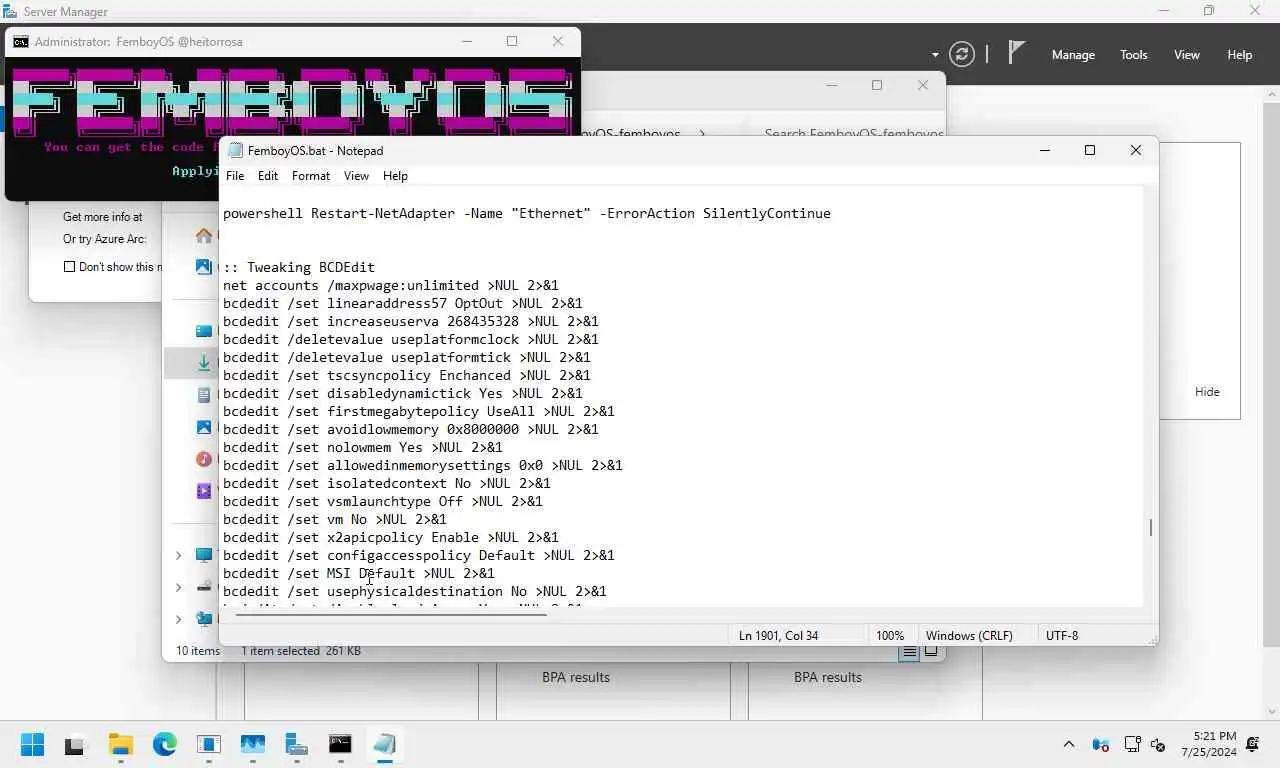Open Server Manager's View menu
Image resolution: width=1280 pixels, height=768 pixels.
(1187, 55)
